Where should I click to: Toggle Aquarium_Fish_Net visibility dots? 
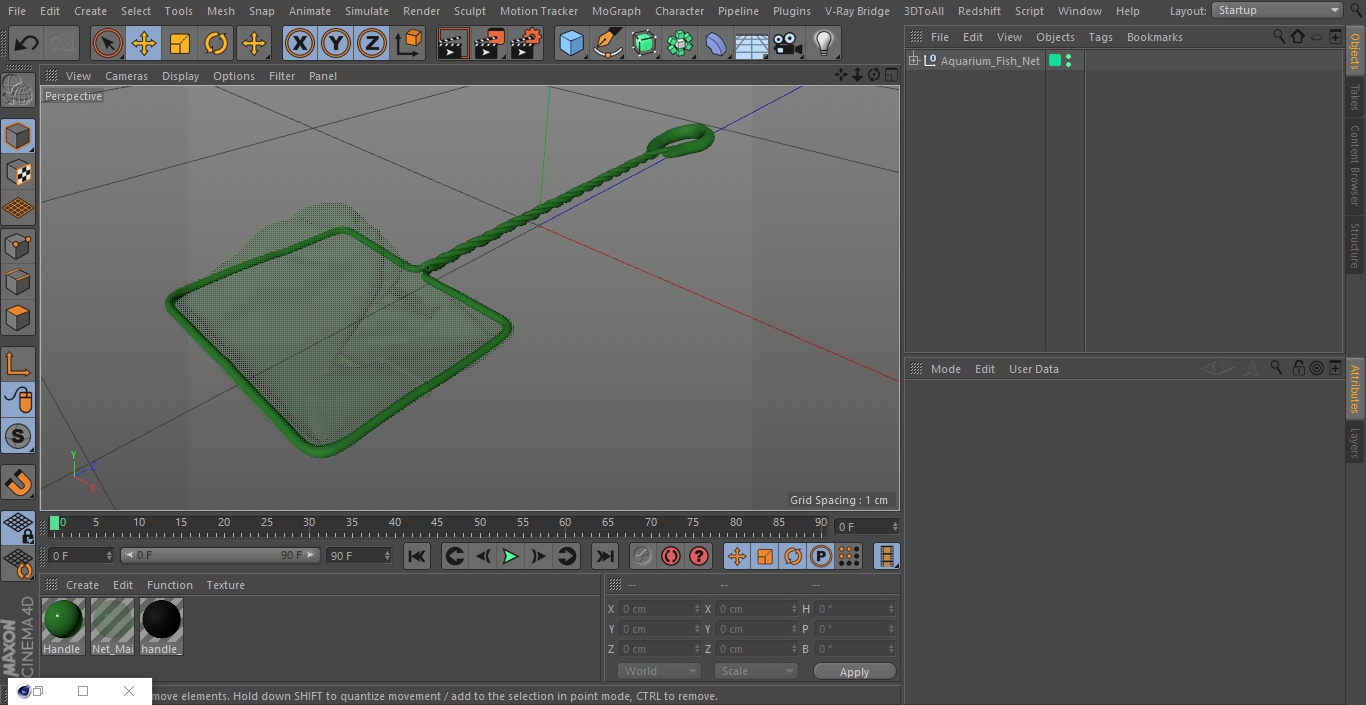[1069, 61]
